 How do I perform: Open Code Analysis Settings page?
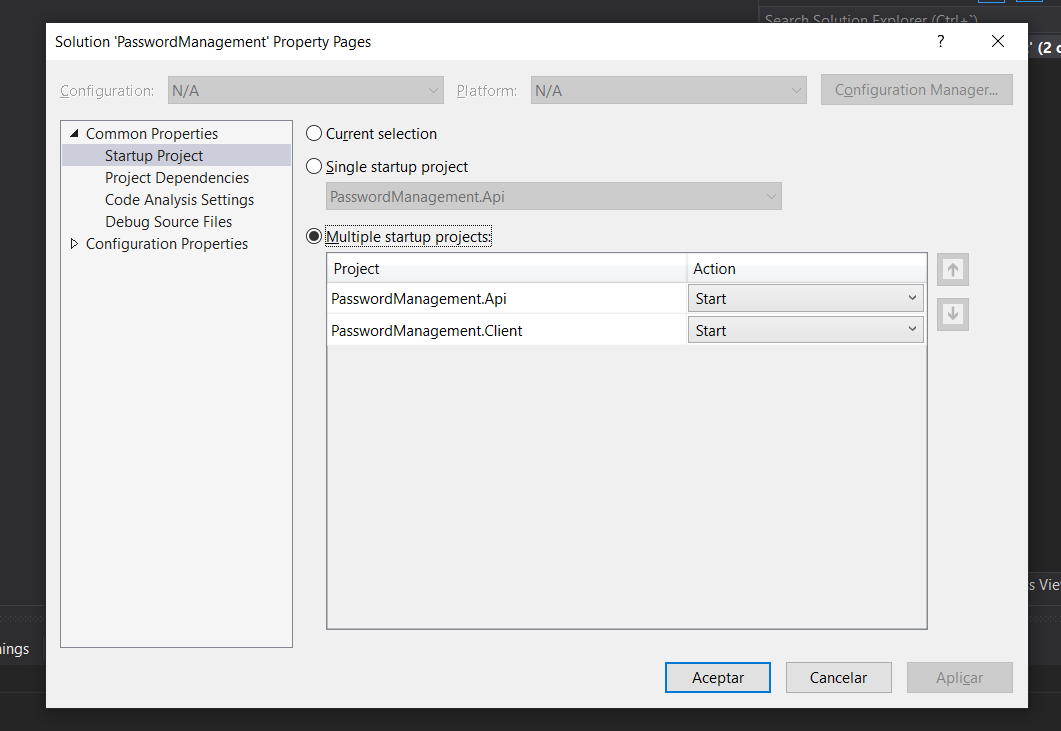coord(179,200)
